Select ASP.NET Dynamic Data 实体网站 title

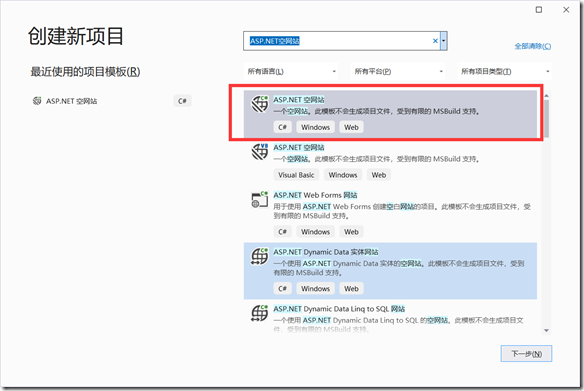326,252
